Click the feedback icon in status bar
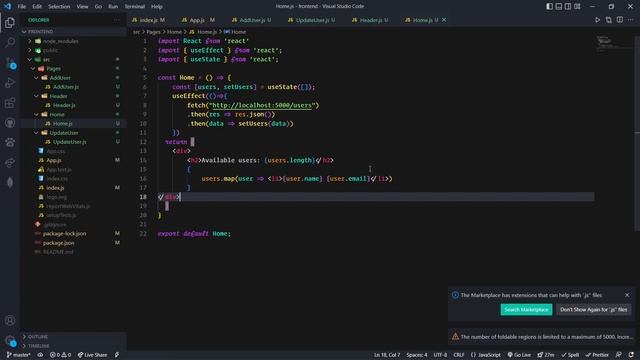Screen dimensions: 640x360 tap(619, 355)
